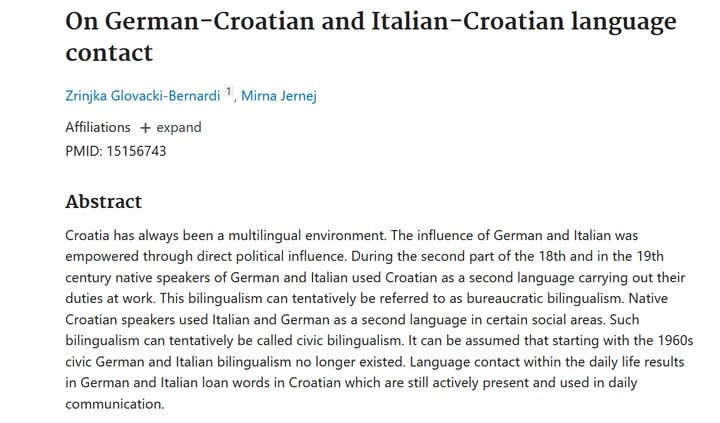Screen dimensions: 720x423
Task: Click the plus icon beside expand
Action: (145, 128)
